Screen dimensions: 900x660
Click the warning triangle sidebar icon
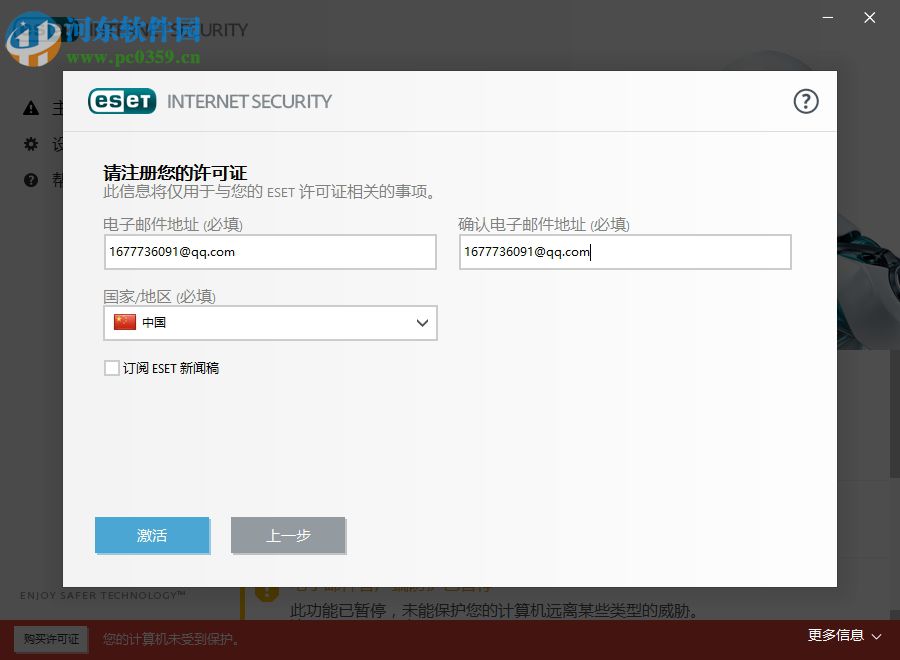pos(30,108)
